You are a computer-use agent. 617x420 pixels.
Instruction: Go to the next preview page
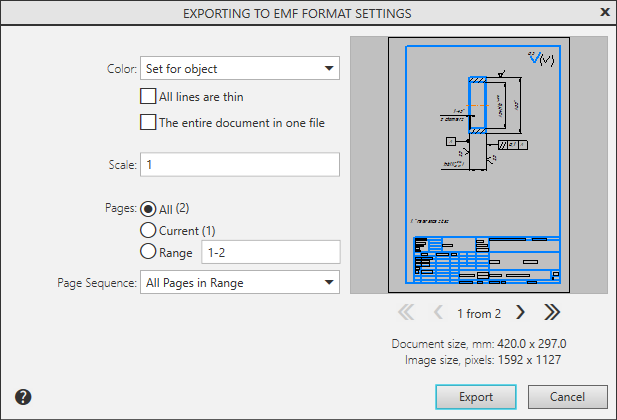pos(520,312)
